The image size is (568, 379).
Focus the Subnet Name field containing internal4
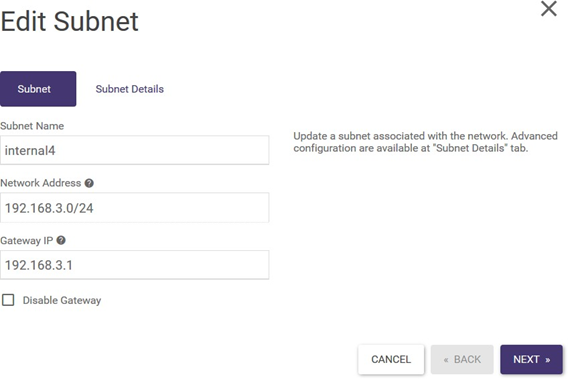coord(134,150)
